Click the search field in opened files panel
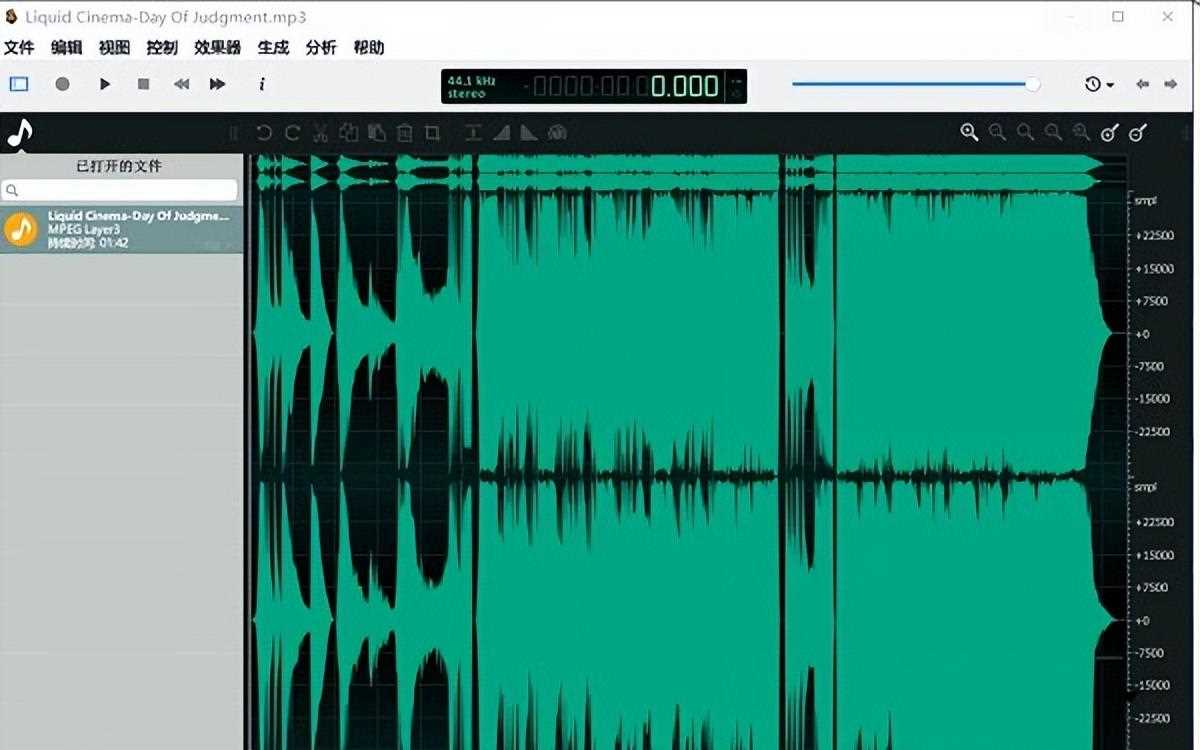The height and width of the screenshot is (750, 1200). (120, 190)
